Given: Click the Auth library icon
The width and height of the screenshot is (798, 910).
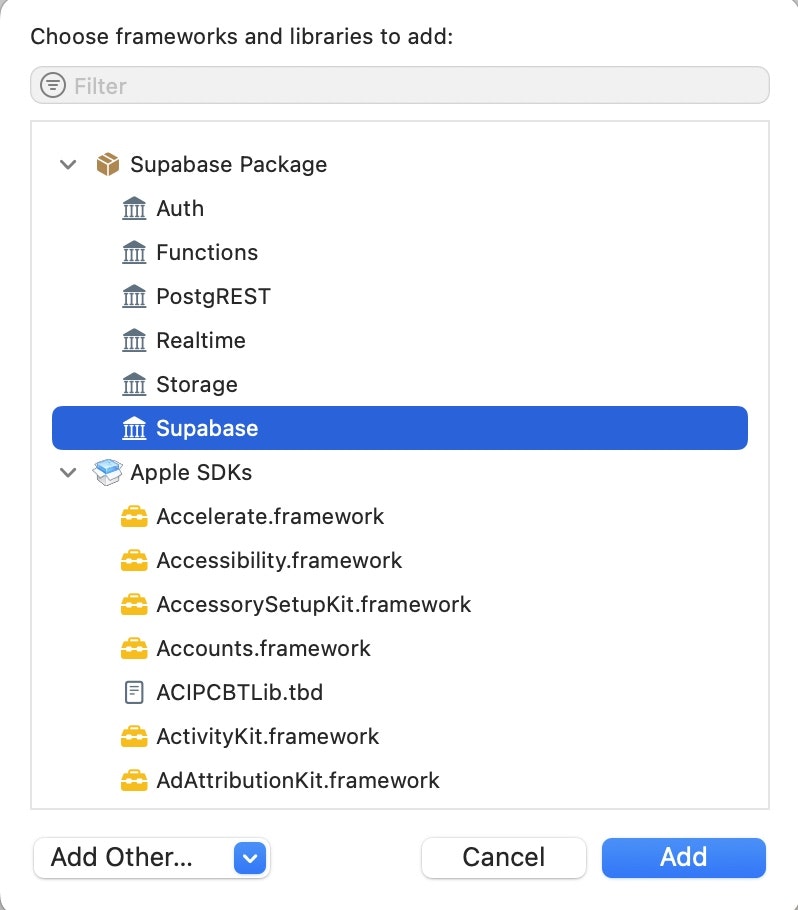Looking at the screenshot, I should click(133, 208).
